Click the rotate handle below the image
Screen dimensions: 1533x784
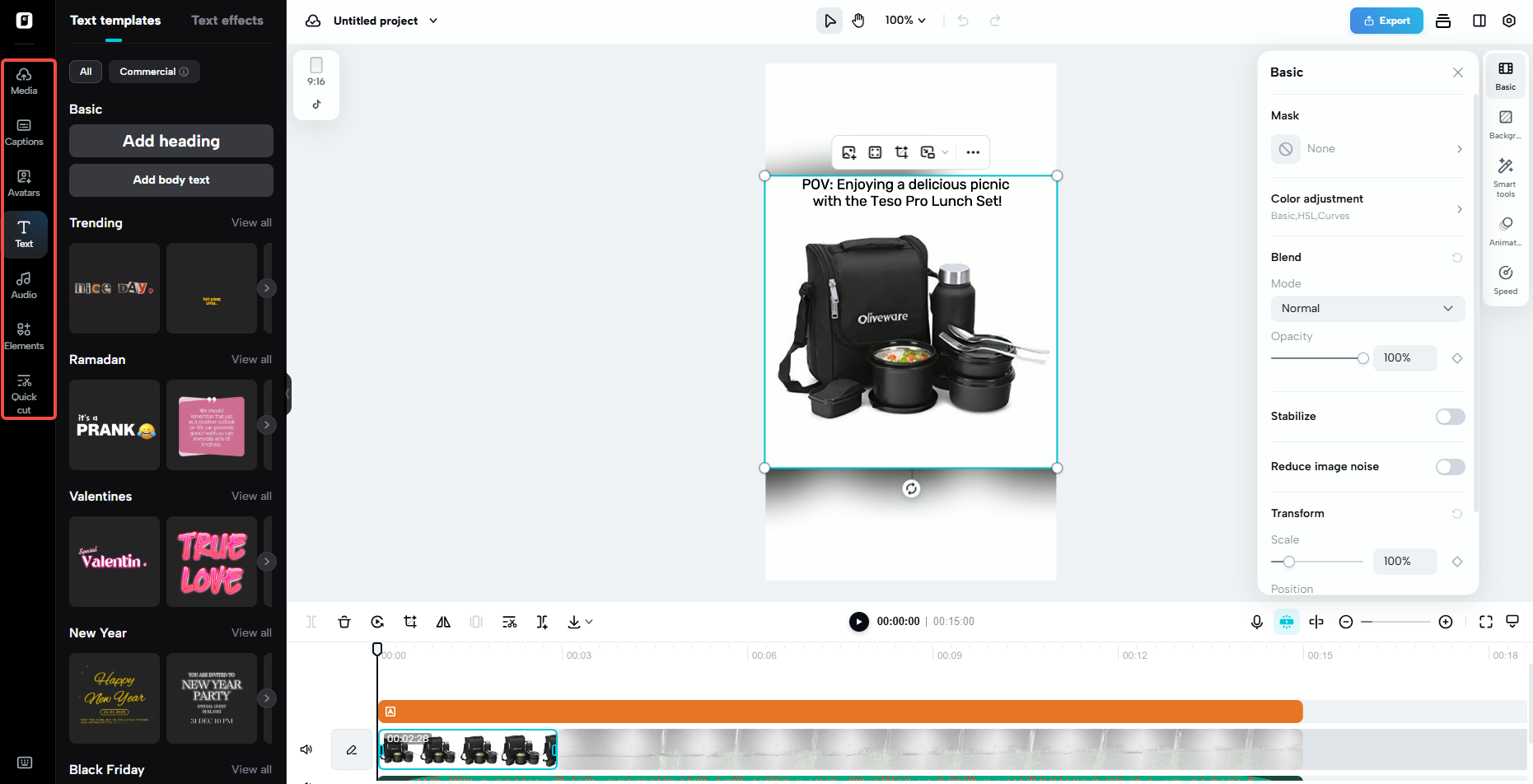[x=911, y=488]
